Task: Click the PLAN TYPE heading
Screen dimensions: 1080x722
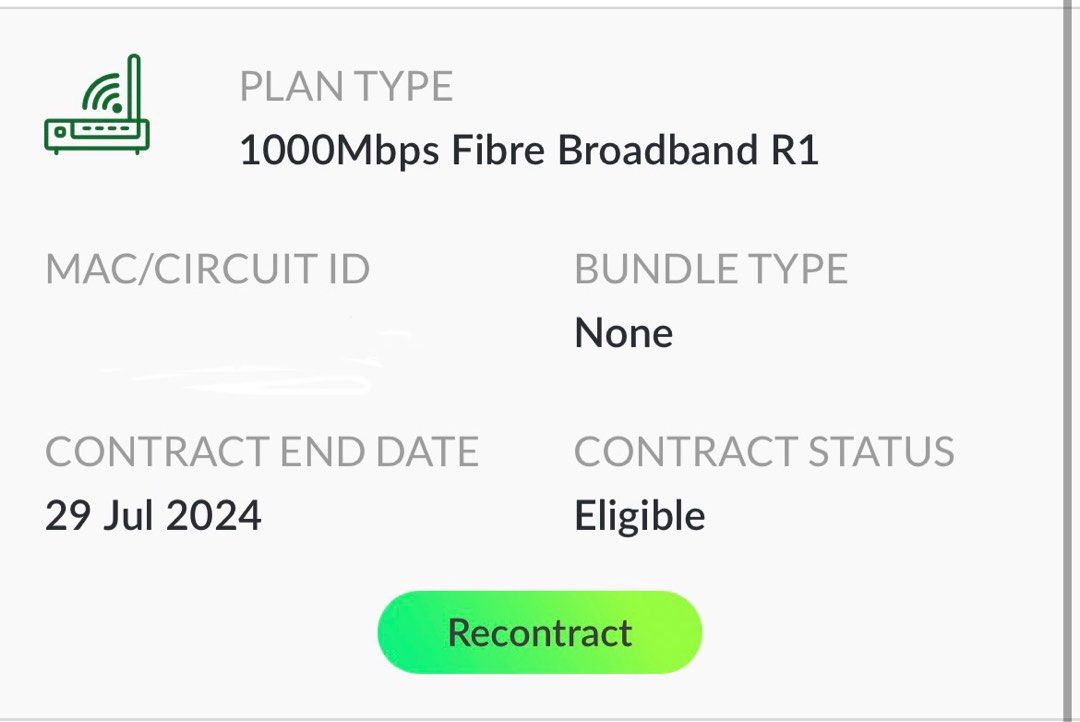Action: pos(347,85)
